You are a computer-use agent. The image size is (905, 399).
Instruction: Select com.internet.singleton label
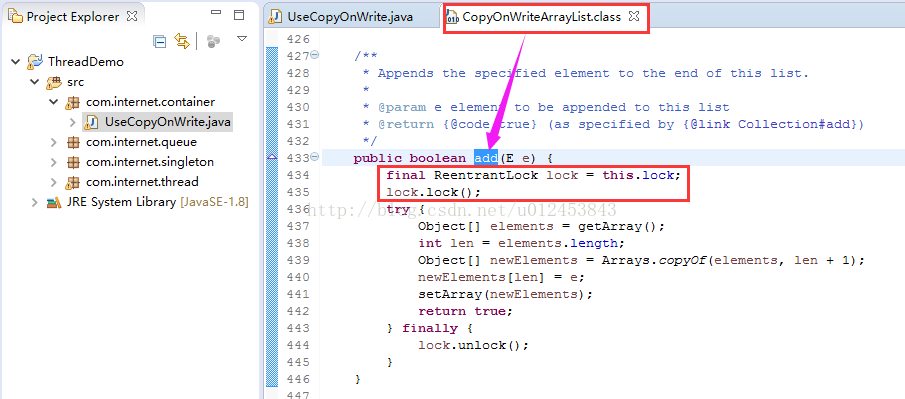pyautogui.click(x=150, y=162)
